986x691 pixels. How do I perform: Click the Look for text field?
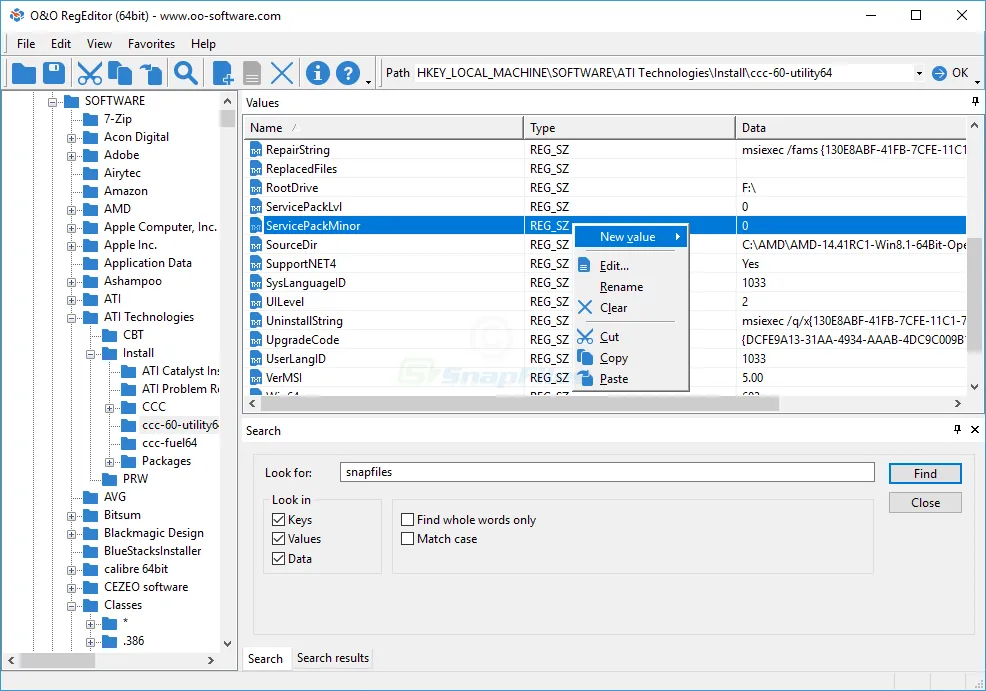pos(607,472)
